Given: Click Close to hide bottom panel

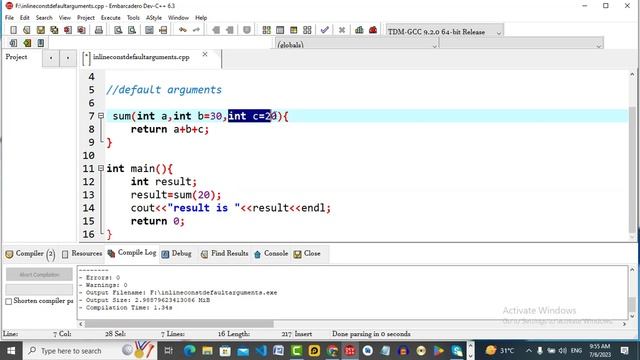Looking at the screenshot, I should pyautogui.click(x=307, y=253).
